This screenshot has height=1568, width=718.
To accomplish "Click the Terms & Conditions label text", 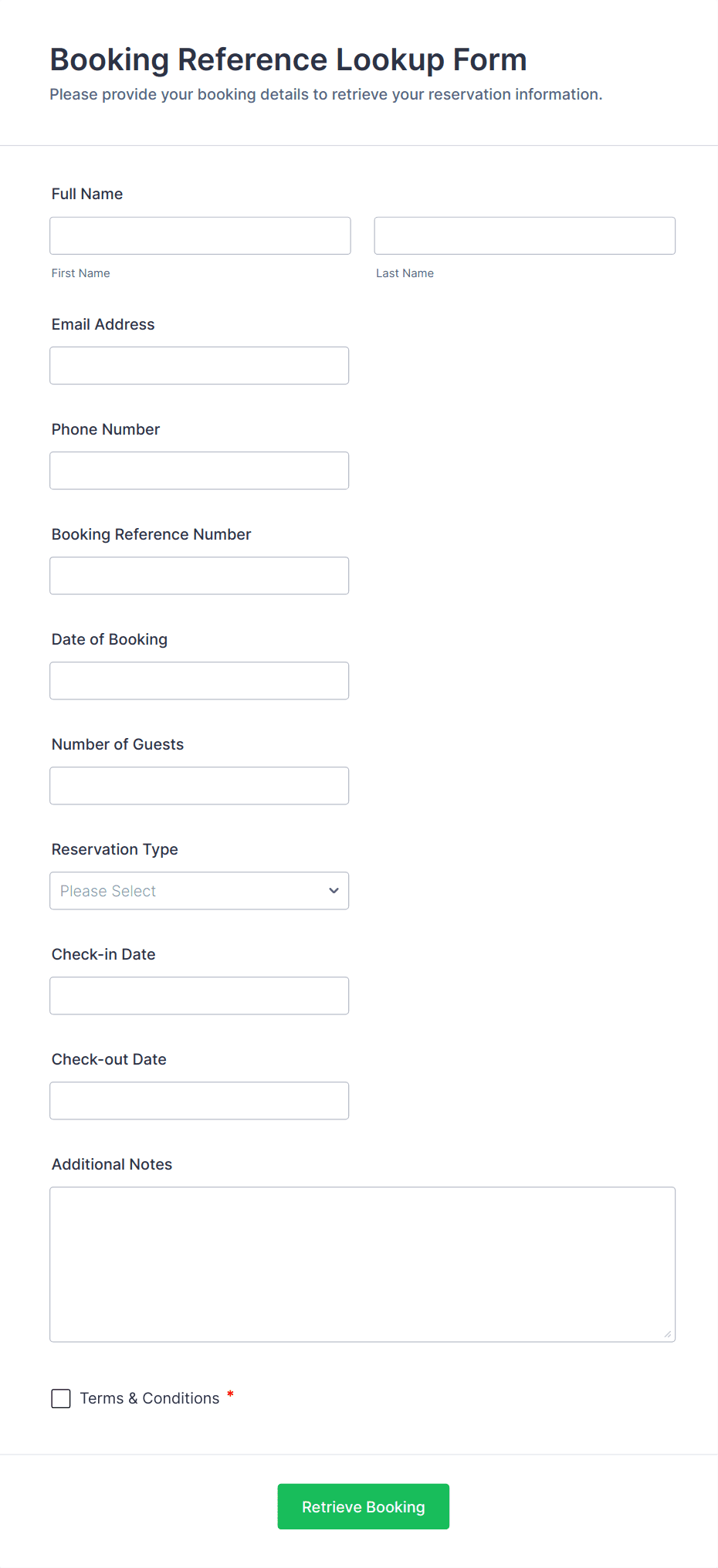I will coord(150,1398).
